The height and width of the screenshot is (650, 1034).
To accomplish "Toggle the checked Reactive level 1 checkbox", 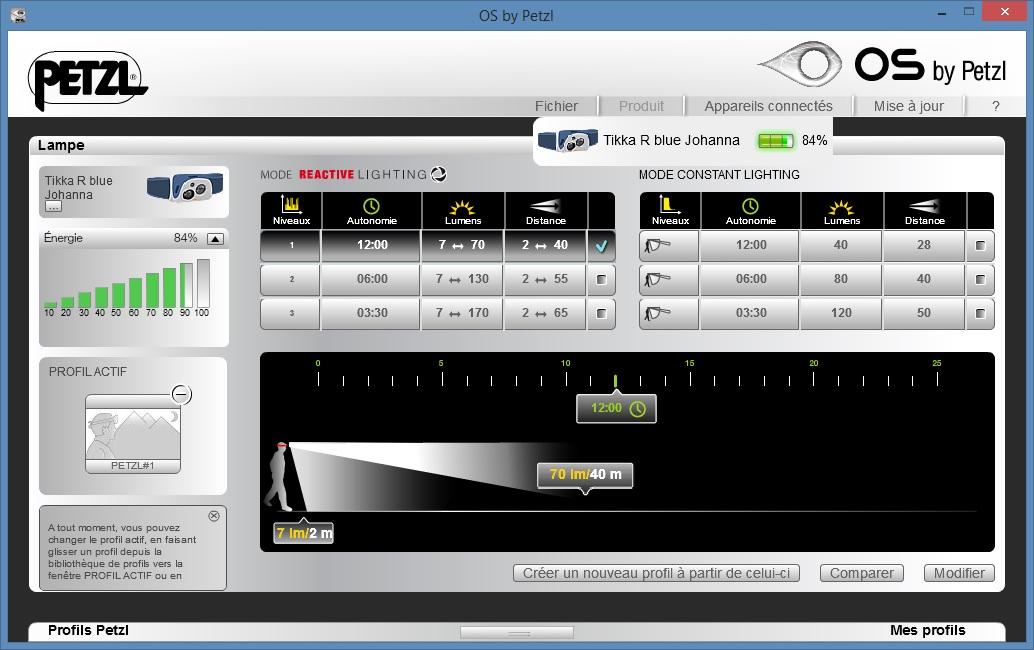I will coord(601,246).
